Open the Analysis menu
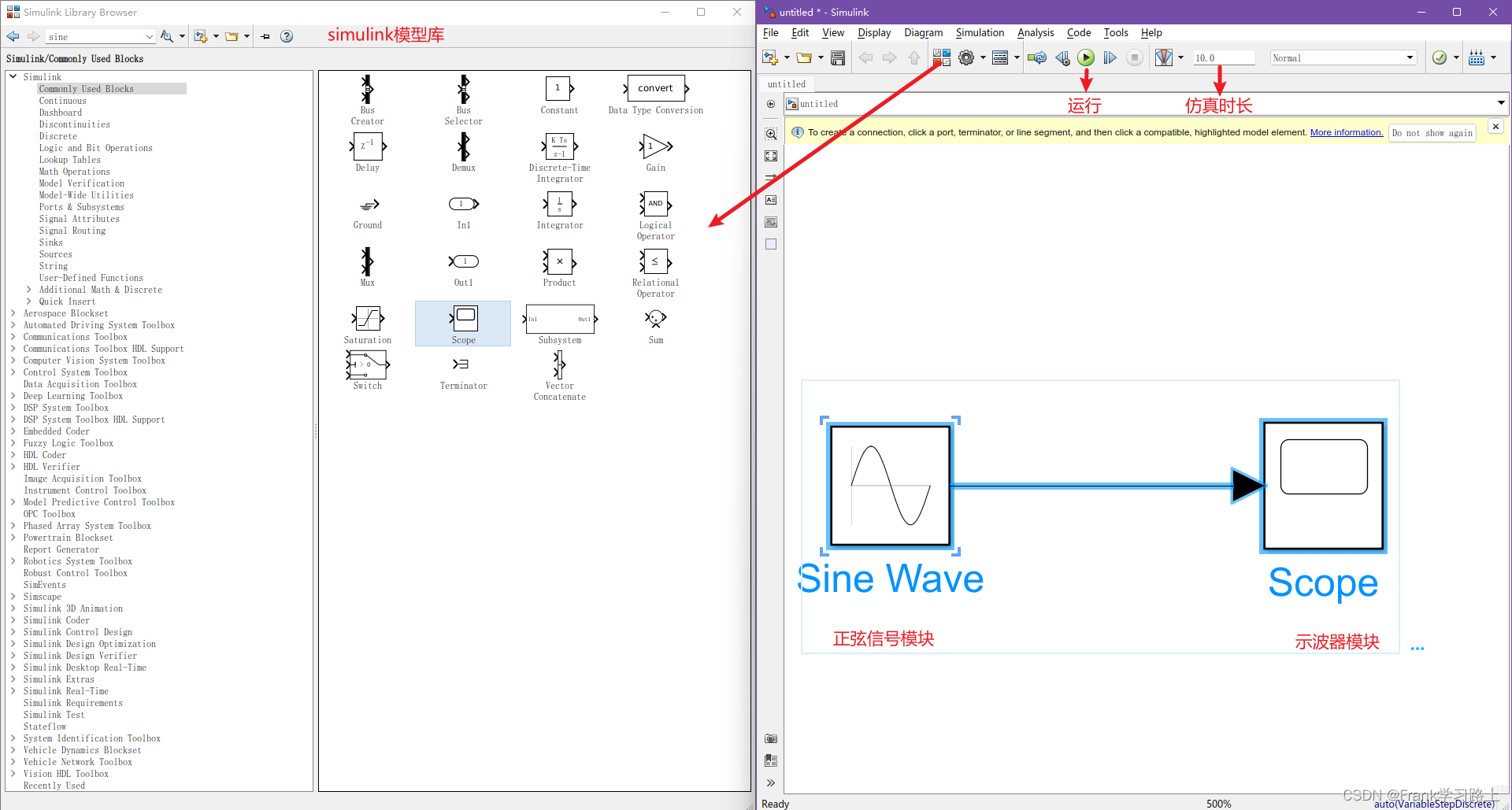 [1036, 32]
